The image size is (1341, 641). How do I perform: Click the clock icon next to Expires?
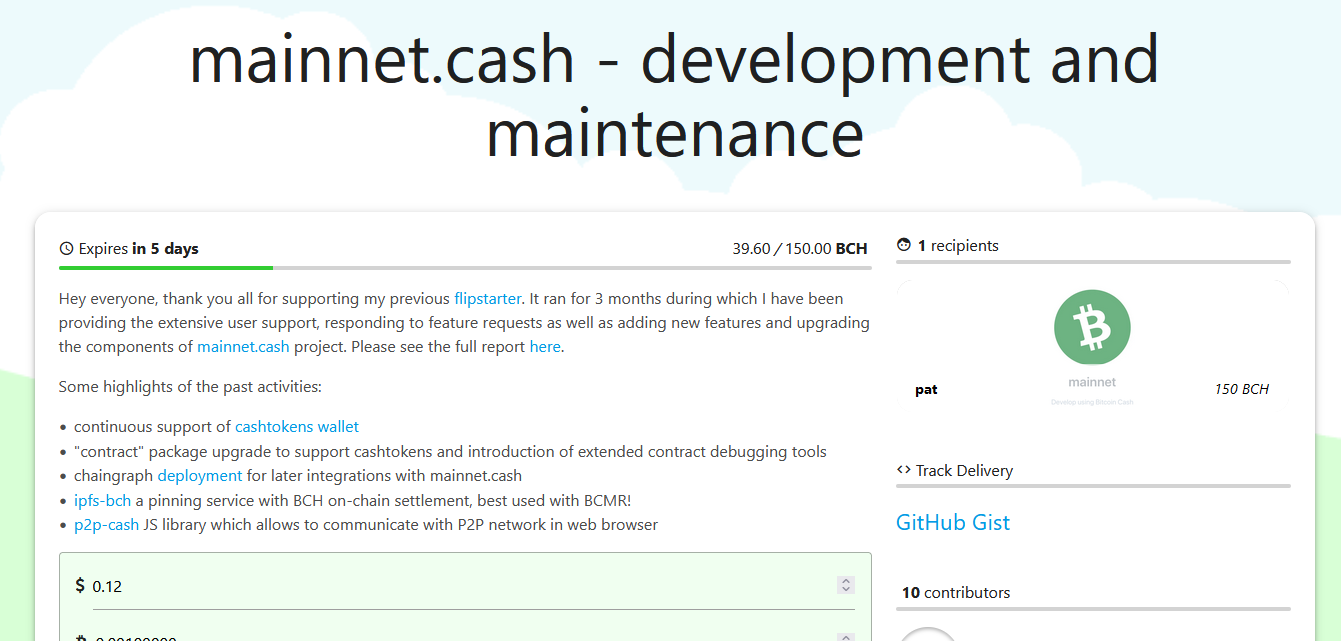coord(67,249)
